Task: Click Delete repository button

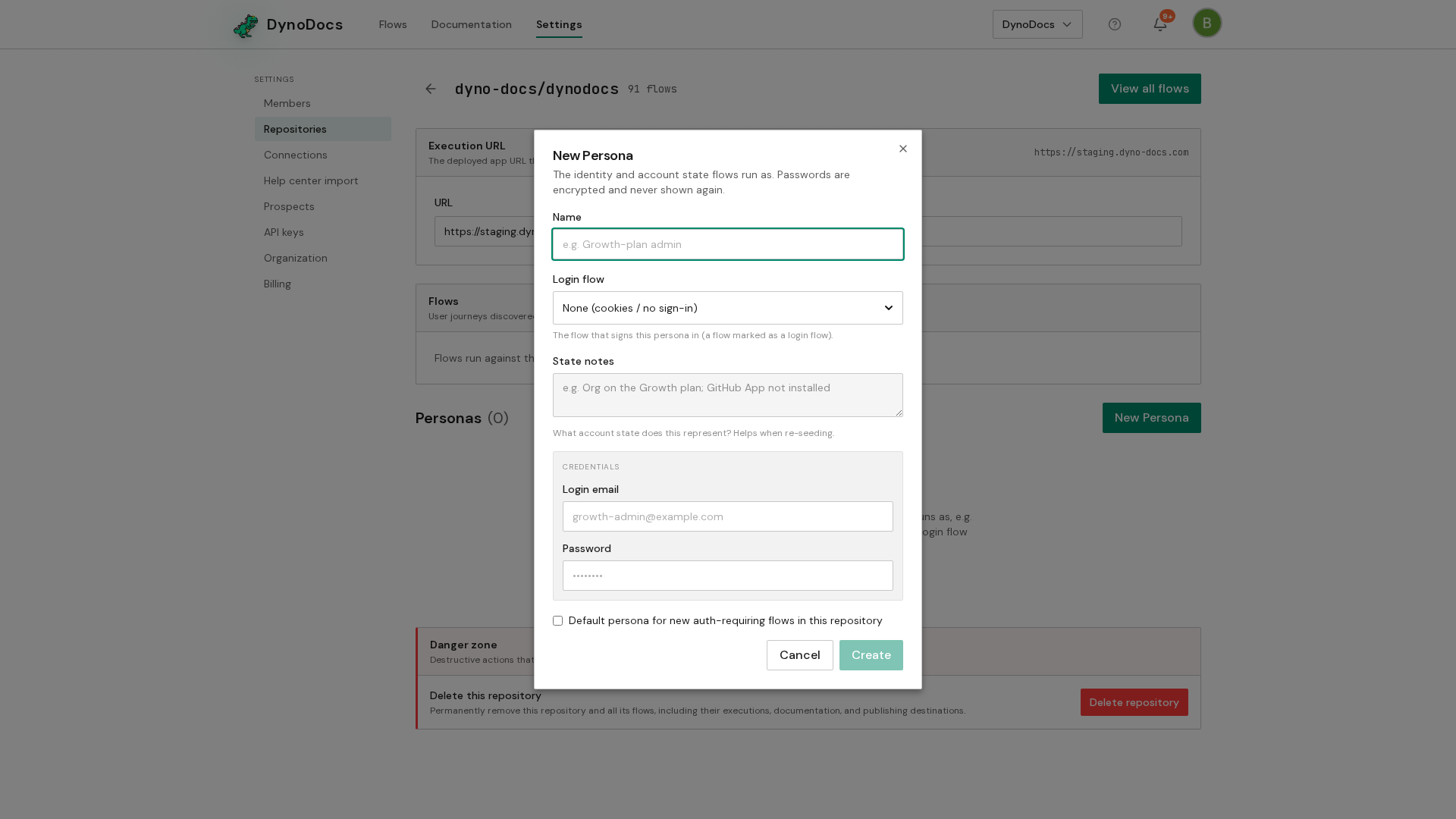Action: click(1134, 702)
